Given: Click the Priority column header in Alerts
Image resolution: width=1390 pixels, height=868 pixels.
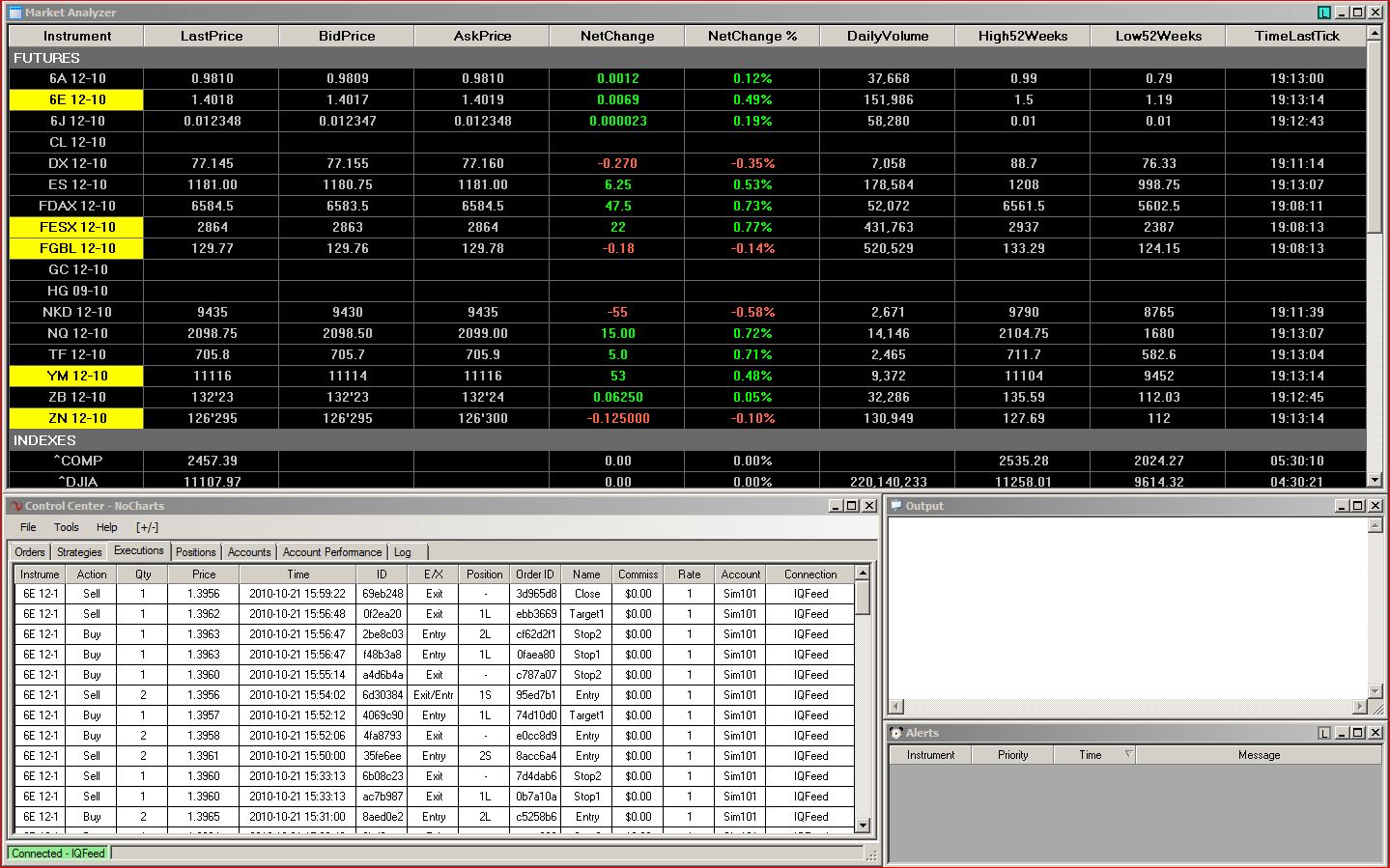Looking at the screenshot, I should click(1012, 755).
